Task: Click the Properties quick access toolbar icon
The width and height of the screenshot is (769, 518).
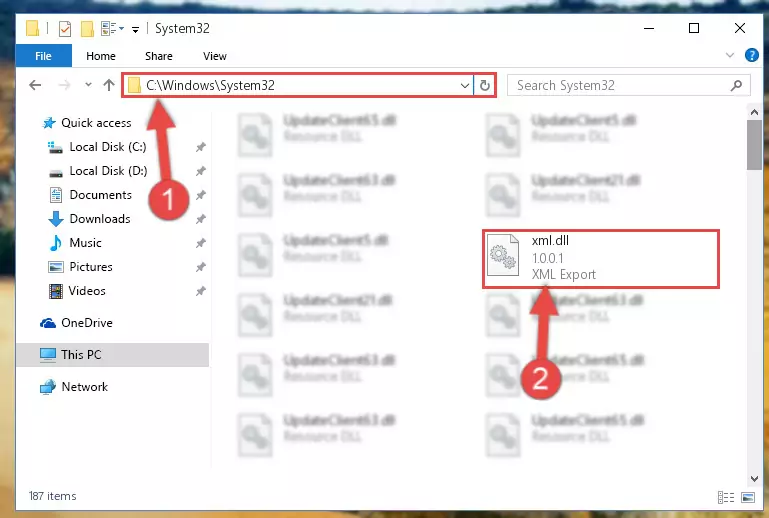Action: coord(65,29)
